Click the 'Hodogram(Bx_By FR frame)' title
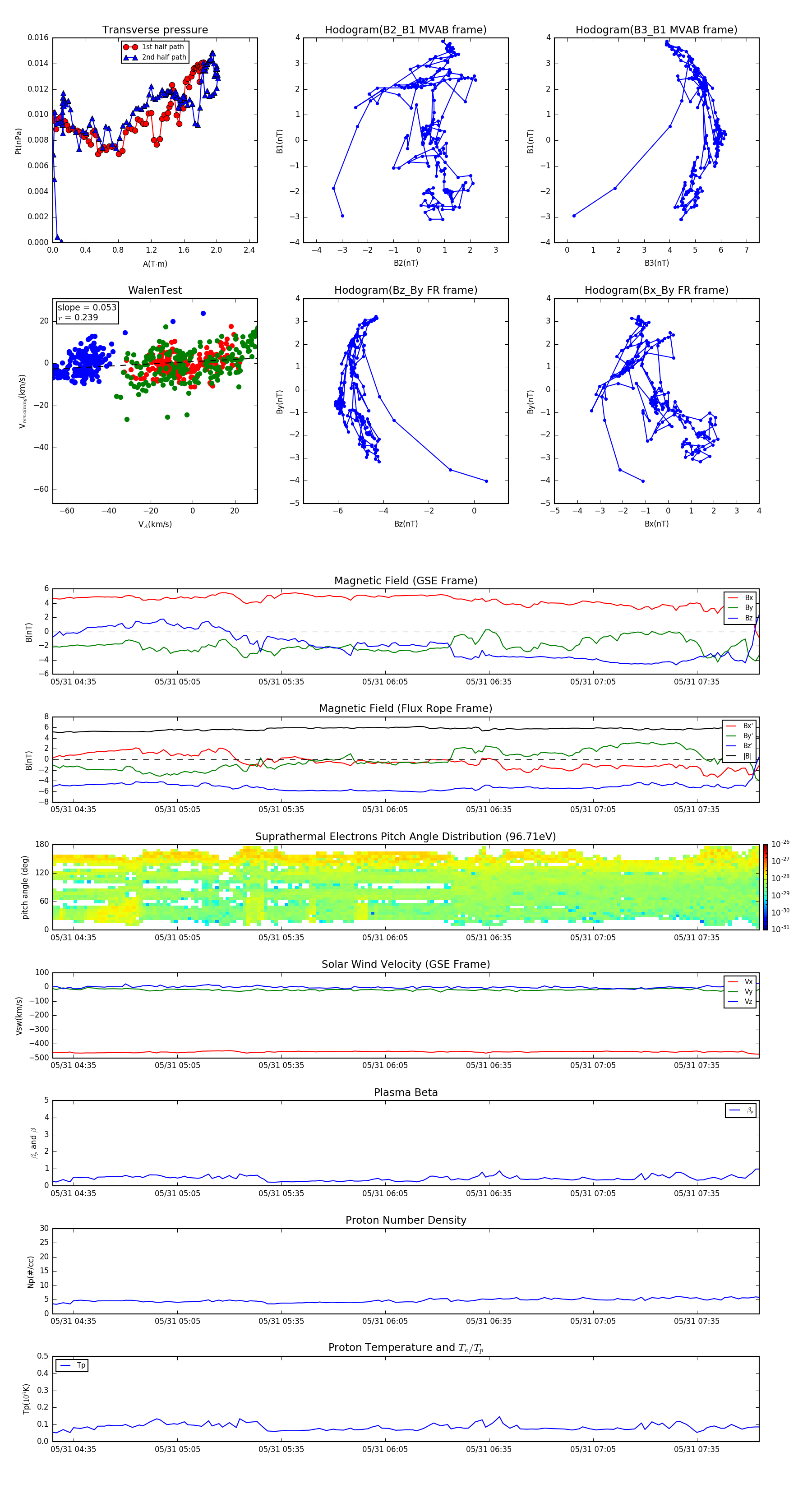812x1489 pixels. click(656, 290)
